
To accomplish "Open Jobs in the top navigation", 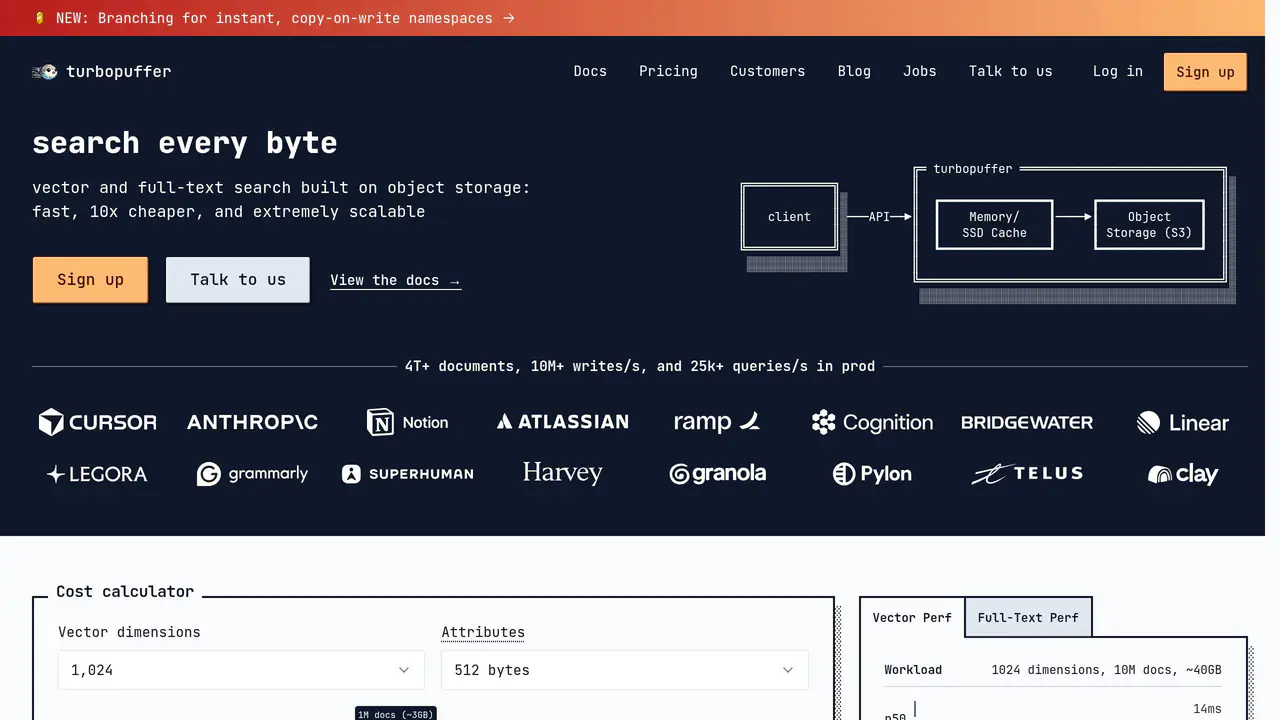I will [919, 71].
